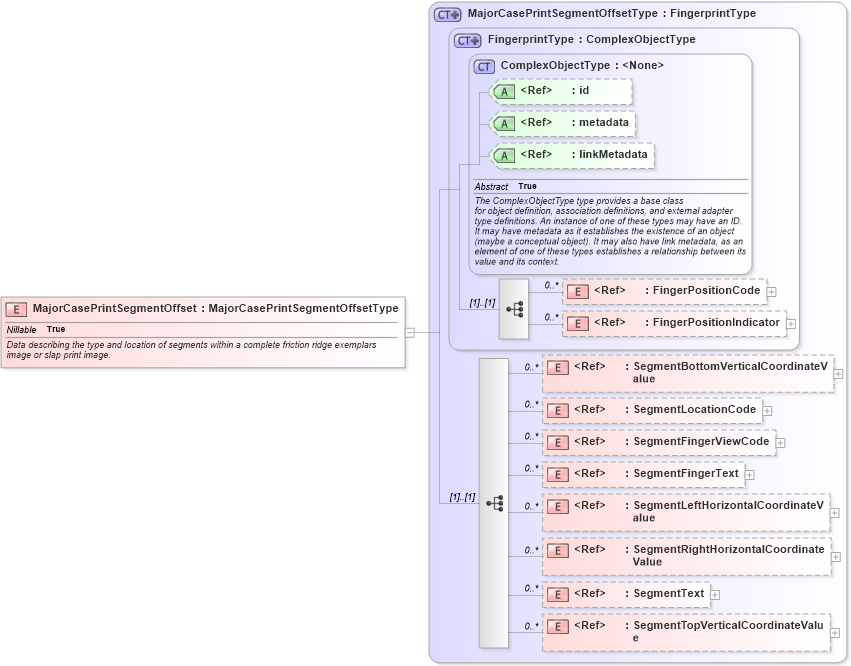Select the A icon of the id attribute
This screenshot has width=851, height=666.
coord(505,91)
